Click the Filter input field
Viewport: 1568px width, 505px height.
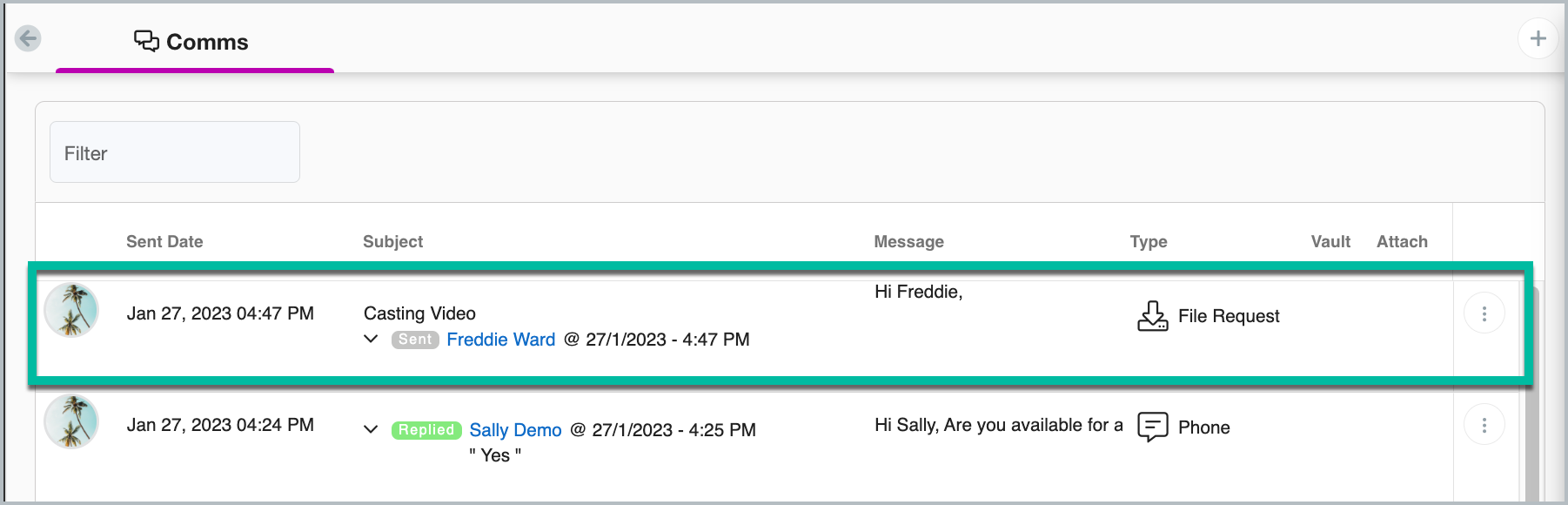click(174, 152)
